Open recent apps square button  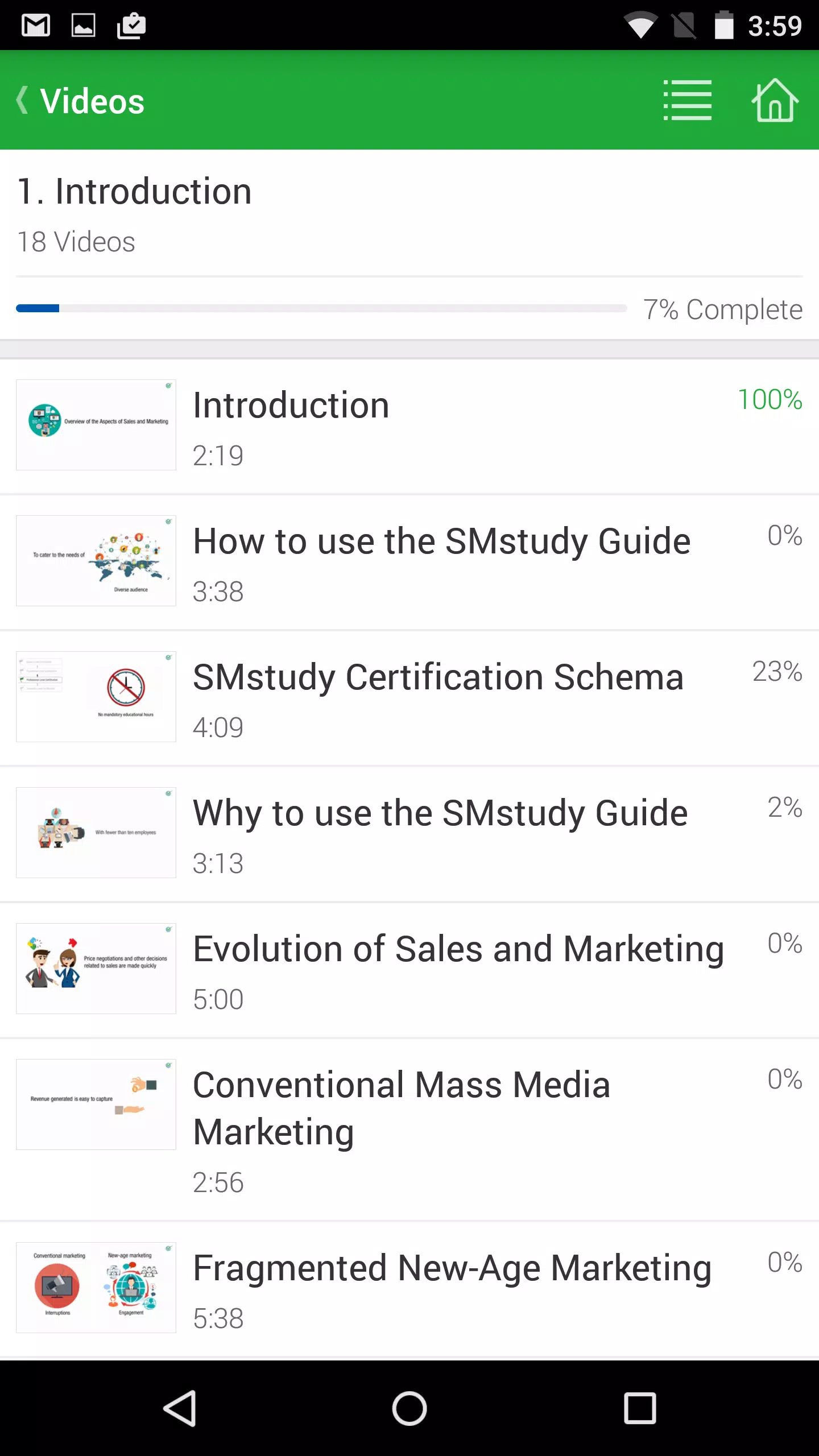[x=640, y=1408]
